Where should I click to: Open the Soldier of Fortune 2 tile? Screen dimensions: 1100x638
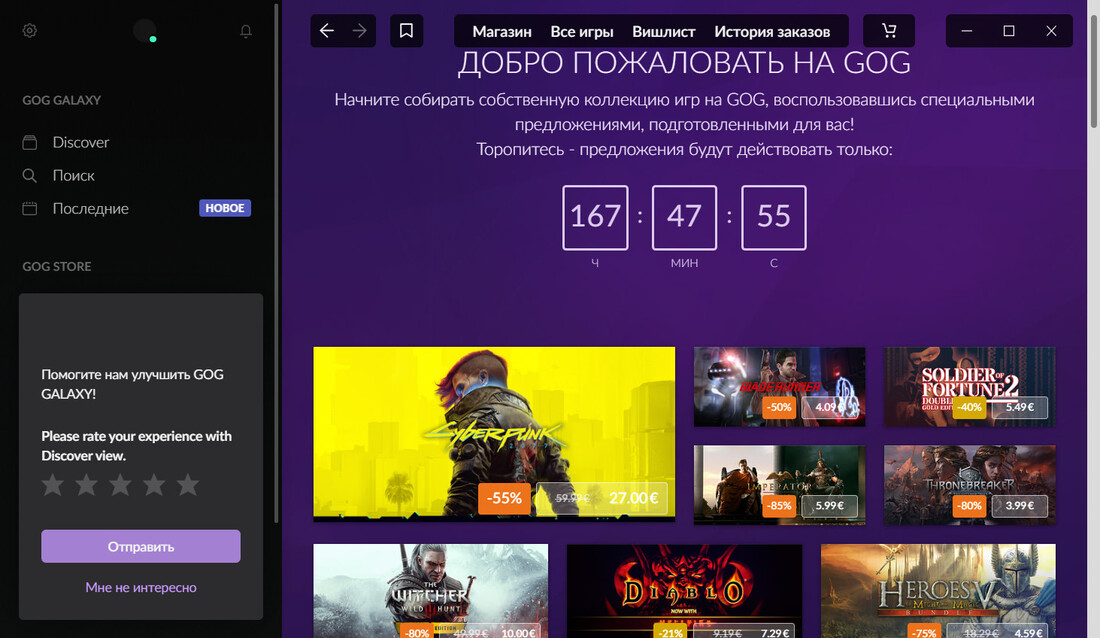(x=970, y=387)
